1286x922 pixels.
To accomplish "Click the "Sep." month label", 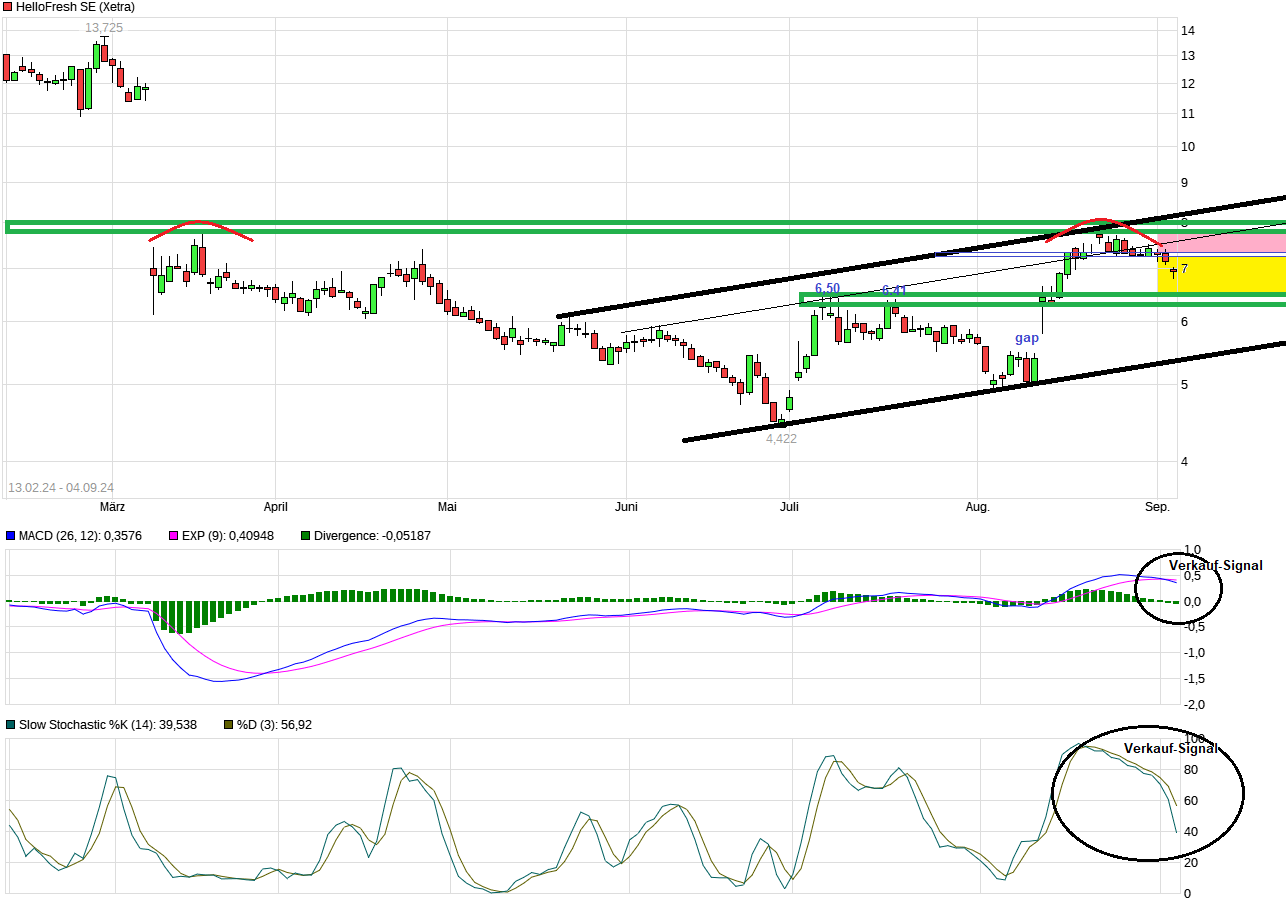I will [x=1157, y=507].
